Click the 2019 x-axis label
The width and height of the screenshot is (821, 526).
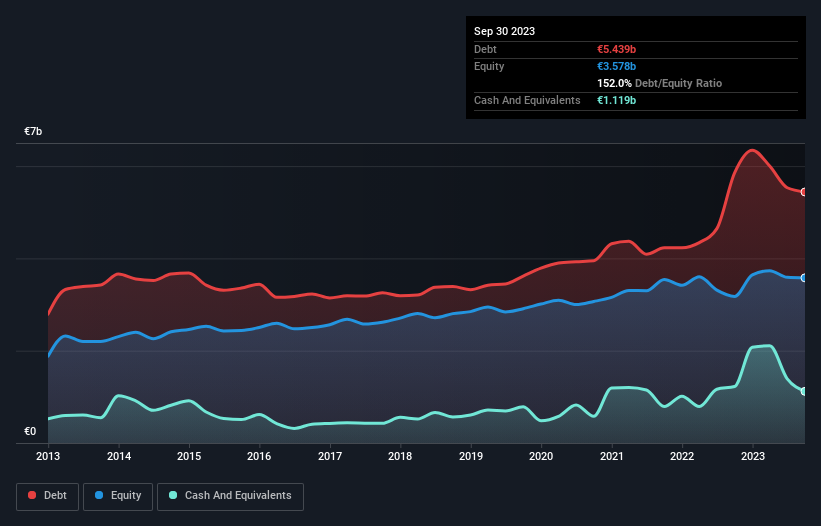(x=471, y=456)
